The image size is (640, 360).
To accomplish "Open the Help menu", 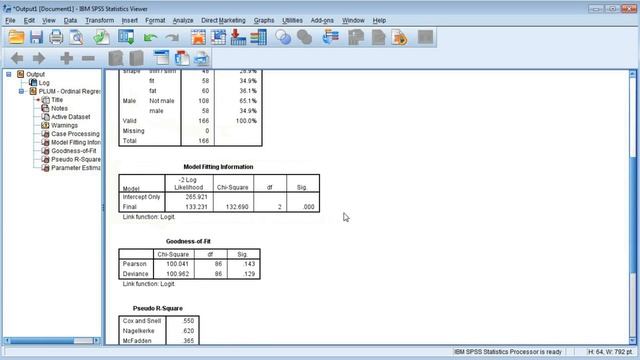I will coord(379,20).
